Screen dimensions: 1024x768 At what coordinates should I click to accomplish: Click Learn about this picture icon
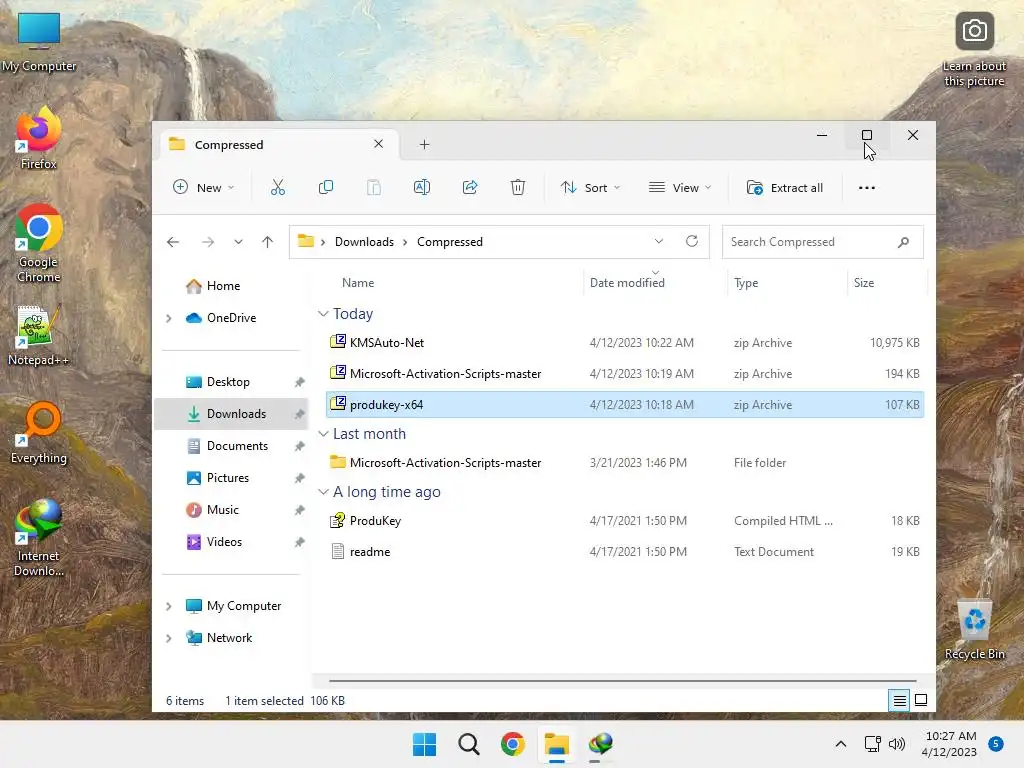[974, 50]
